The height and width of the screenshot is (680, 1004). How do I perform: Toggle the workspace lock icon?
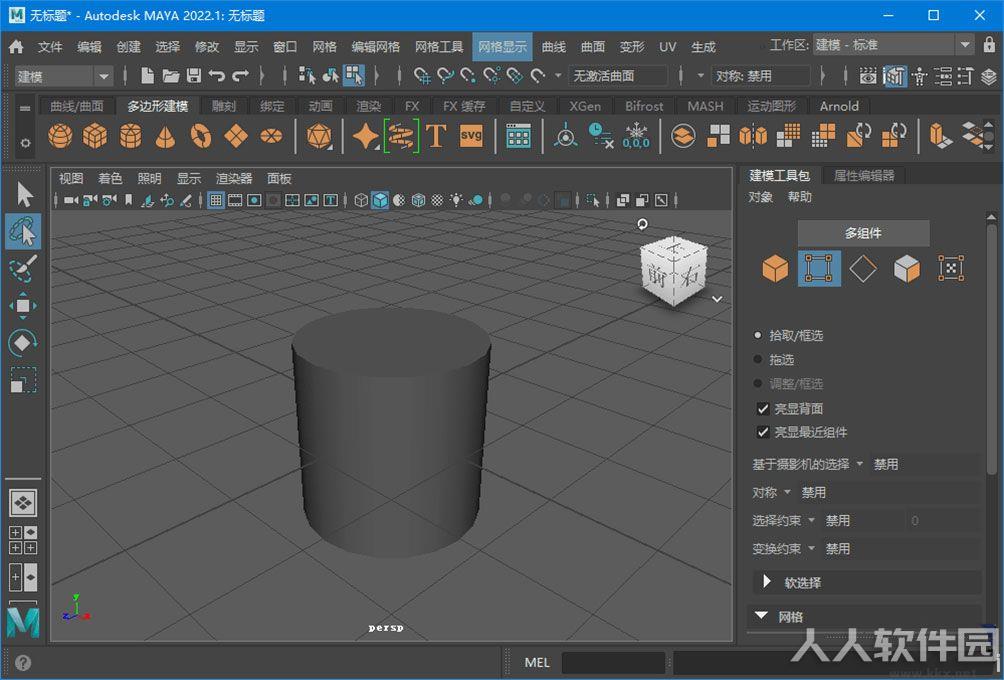pos(989,45)
